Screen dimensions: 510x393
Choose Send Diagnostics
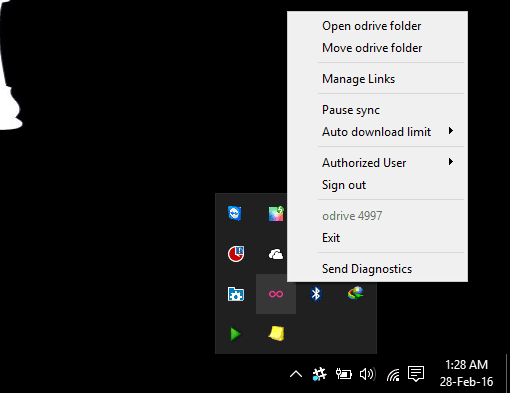377,269
